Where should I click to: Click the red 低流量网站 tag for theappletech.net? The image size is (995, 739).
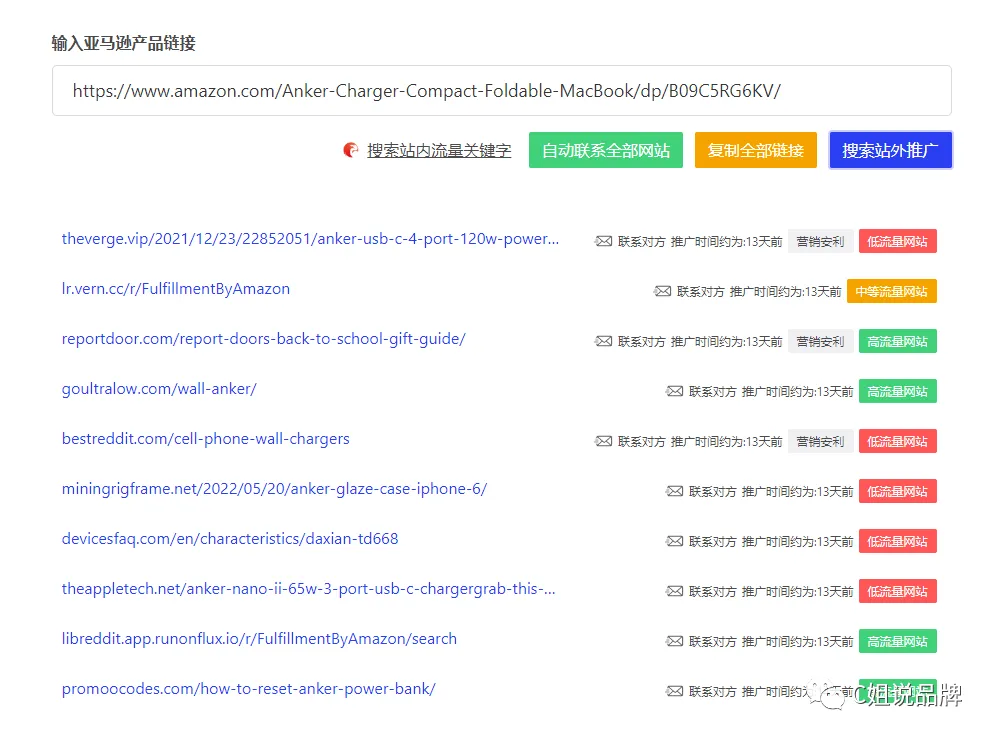coord(897,591)
